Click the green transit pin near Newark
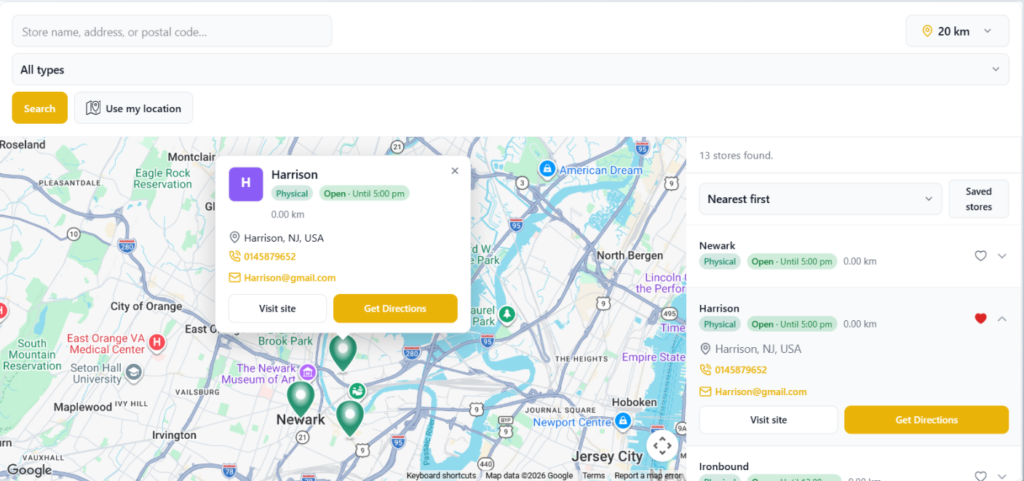 357,391
